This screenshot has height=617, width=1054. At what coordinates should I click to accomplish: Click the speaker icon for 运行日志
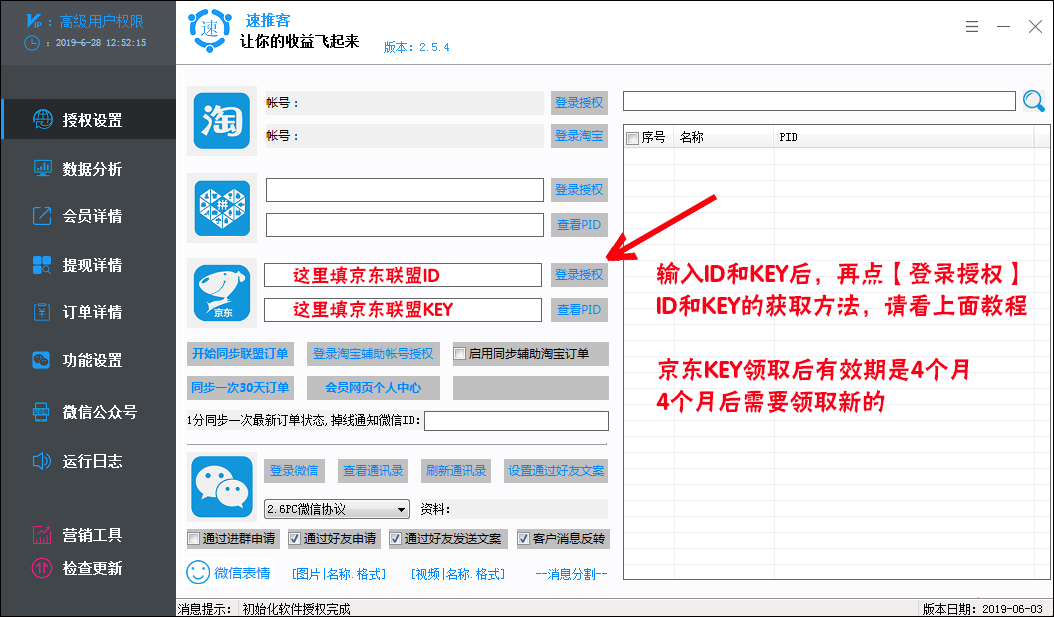coord(42,461)
